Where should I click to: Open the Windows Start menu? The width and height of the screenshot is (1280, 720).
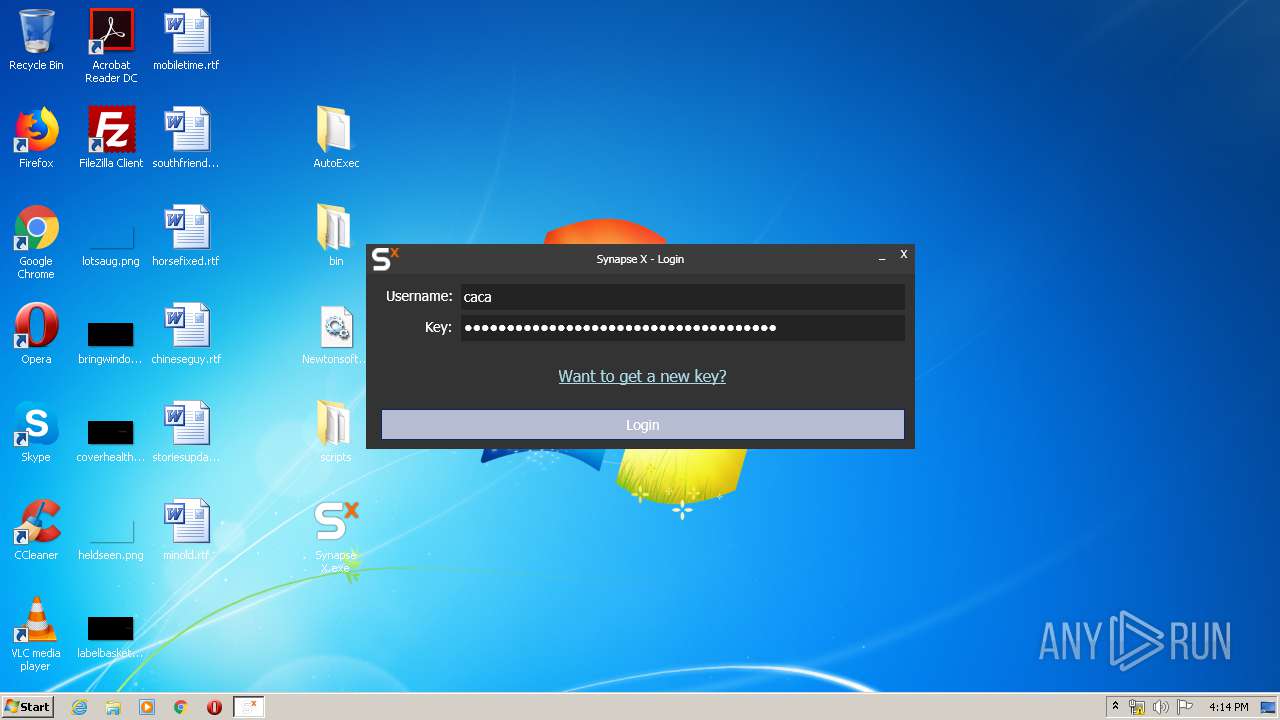pyautogui.click(x=28, y=707)
